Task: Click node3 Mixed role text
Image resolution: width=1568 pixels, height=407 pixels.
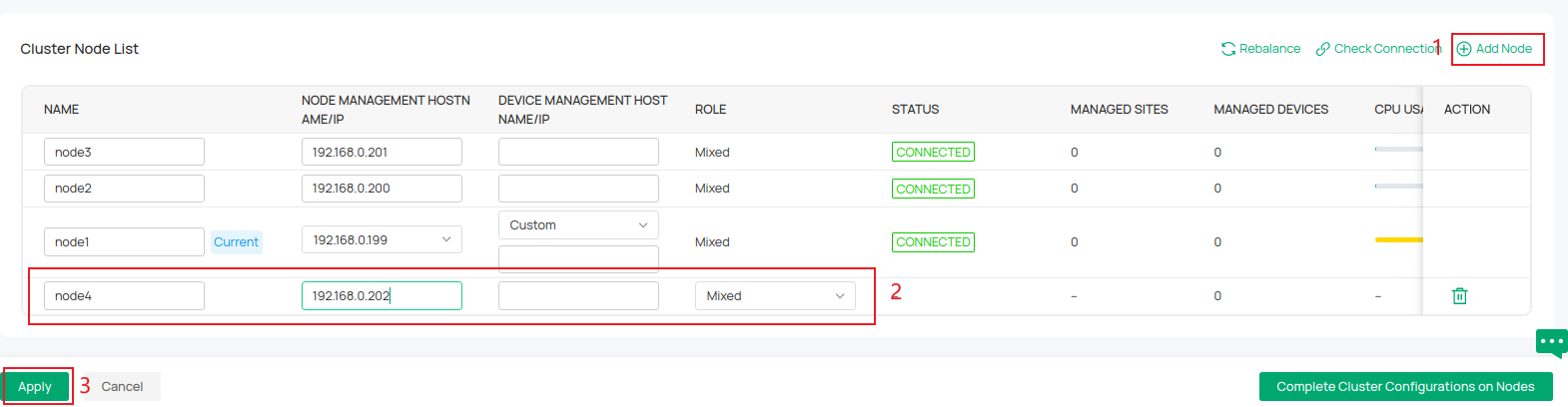Action: coord(712,153)
